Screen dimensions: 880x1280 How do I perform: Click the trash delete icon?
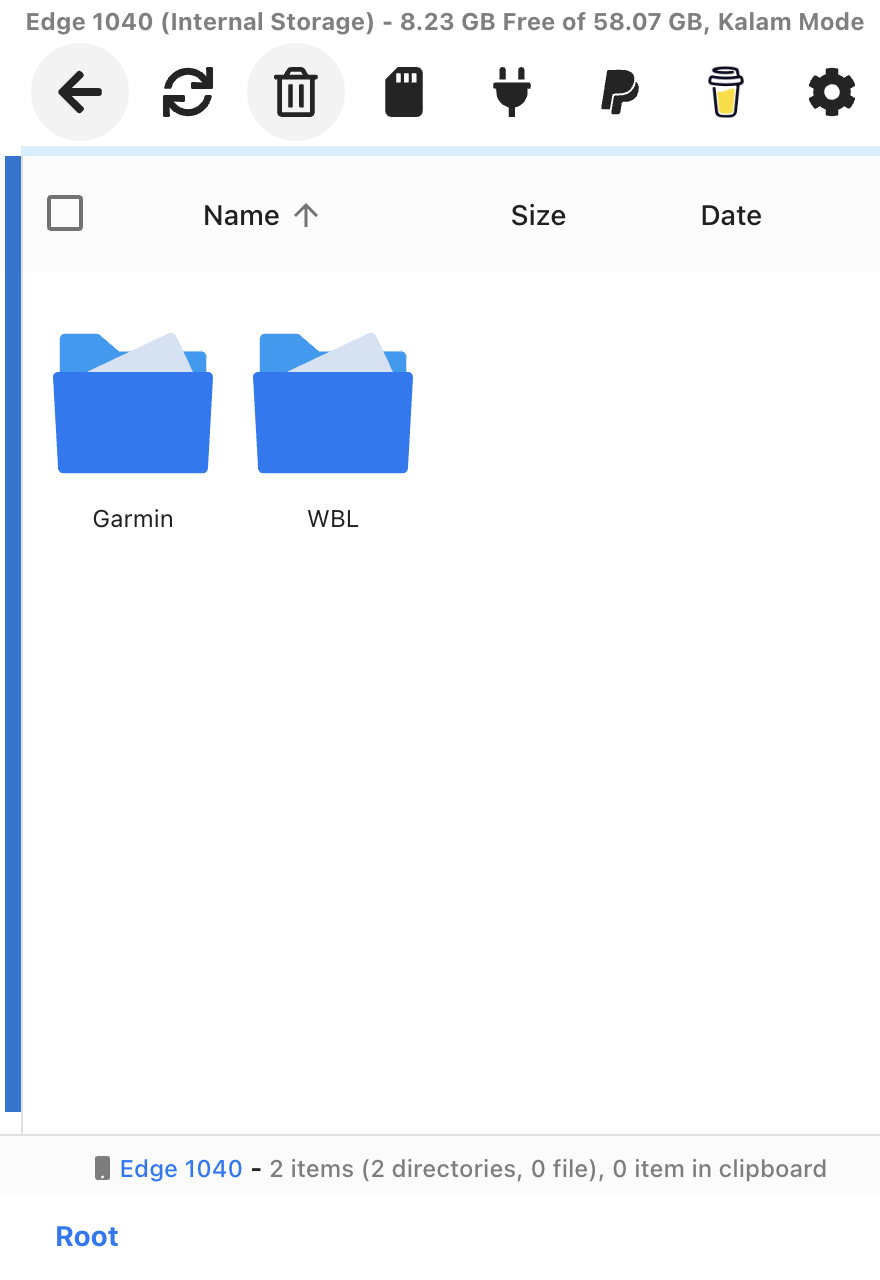[296, 93]
